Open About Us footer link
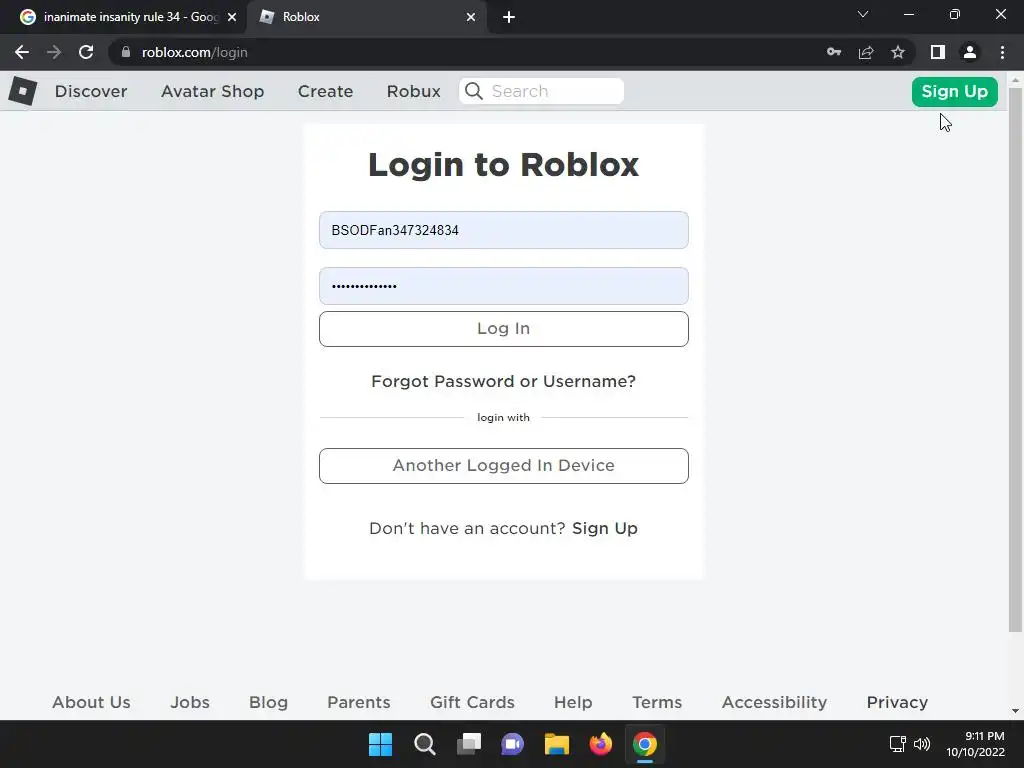Screen dimensions: 1024x768 (91, 702)
